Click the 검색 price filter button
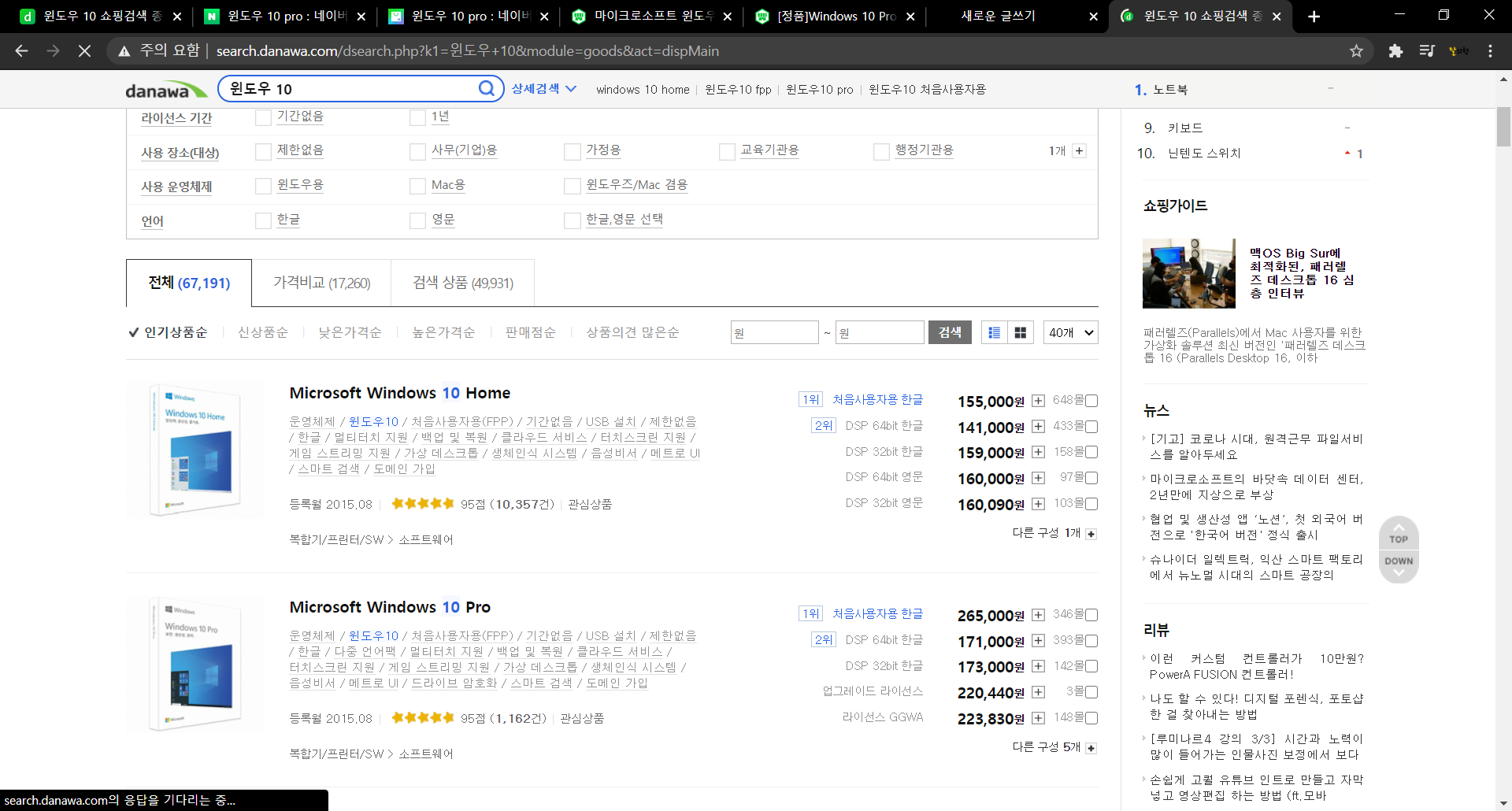The height and width of the screenshot is (811, 1512). tap(950, 332)
